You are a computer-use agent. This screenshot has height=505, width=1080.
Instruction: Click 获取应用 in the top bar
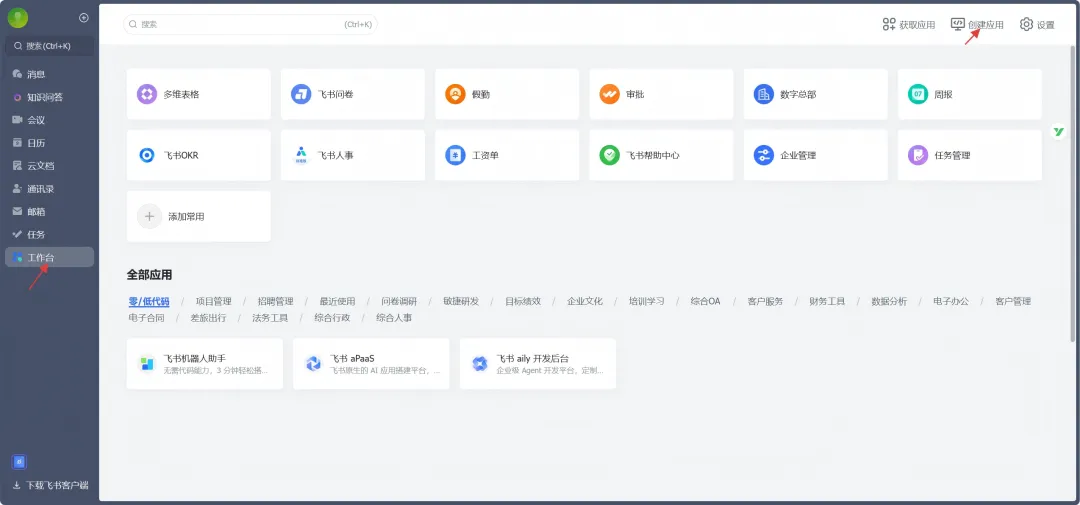(908, 25)
